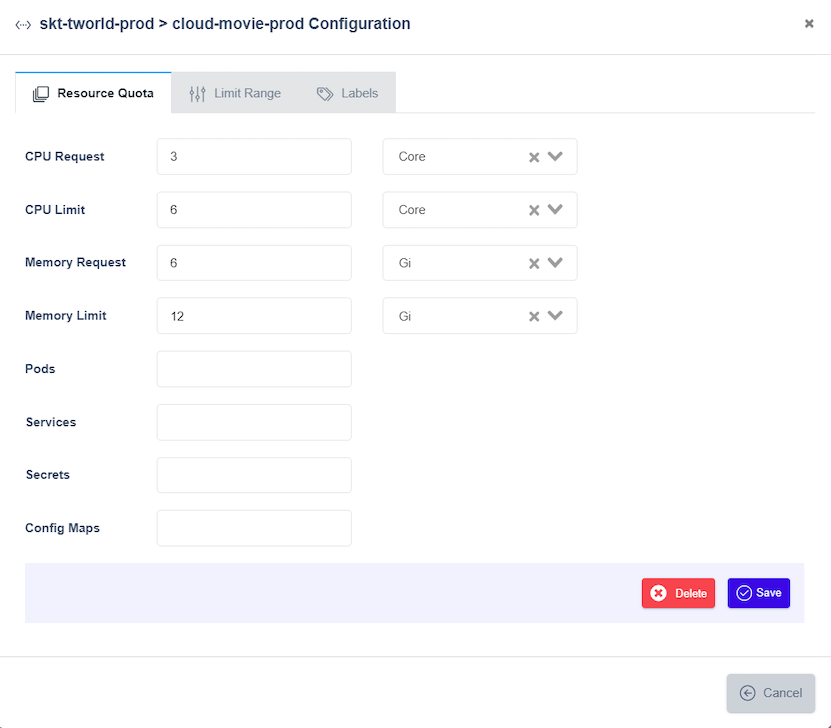This screenshot has height=728, width=831.
Task: Clear the CPU Request unit selection
Action: point(534,157)
